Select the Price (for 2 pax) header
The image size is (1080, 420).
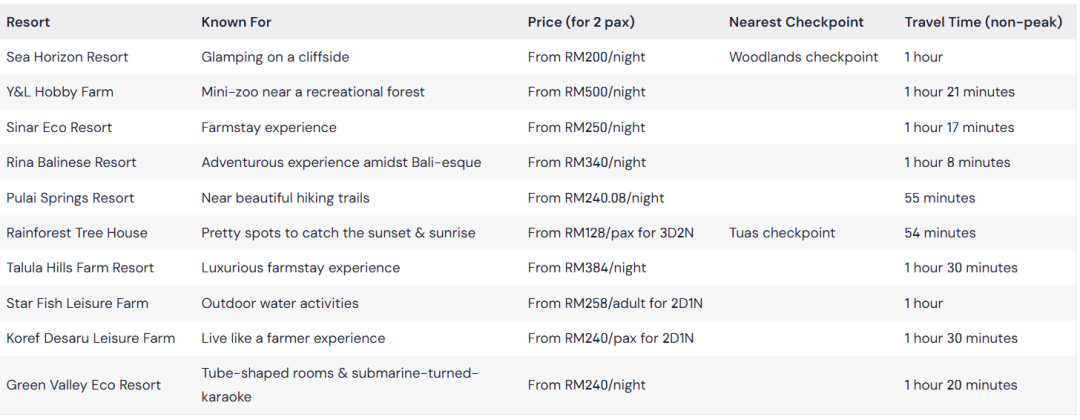[x=581, y=22]
